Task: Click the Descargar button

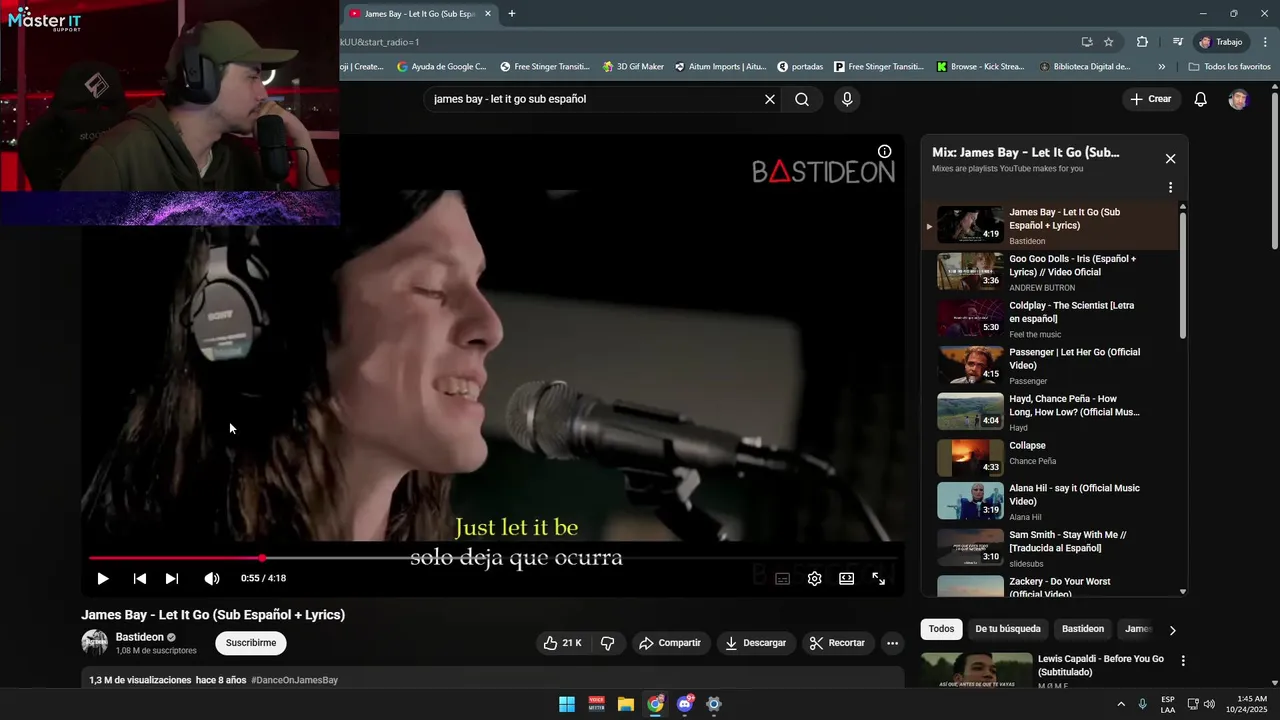Action: pos(756,643)
